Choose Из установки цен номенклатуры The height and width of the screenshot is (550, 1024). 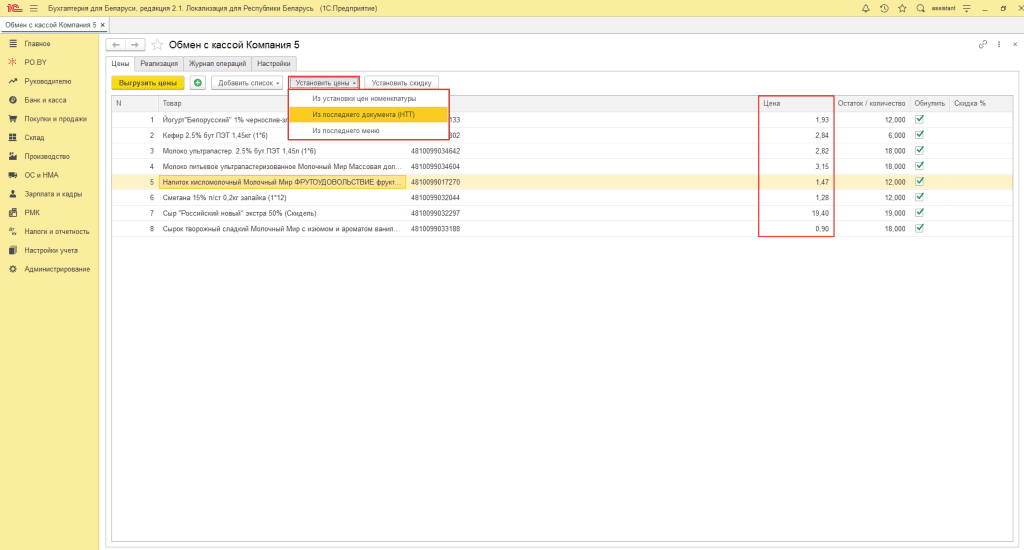point(368,99)
